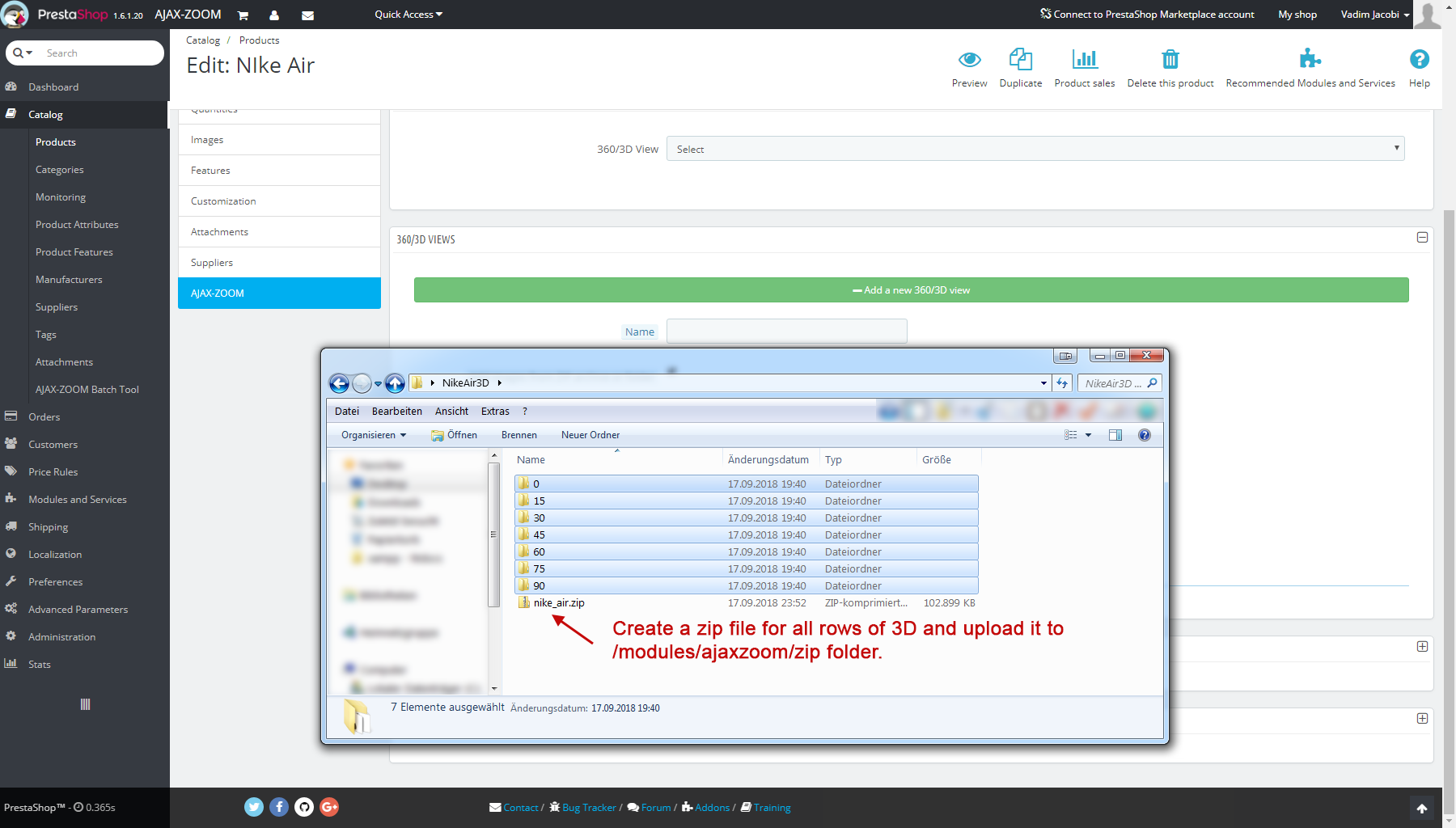Screen dimensions: 1456x828
Task: Open the Explorer view options dropdown arrow
Action: [x=1088, y=435]
